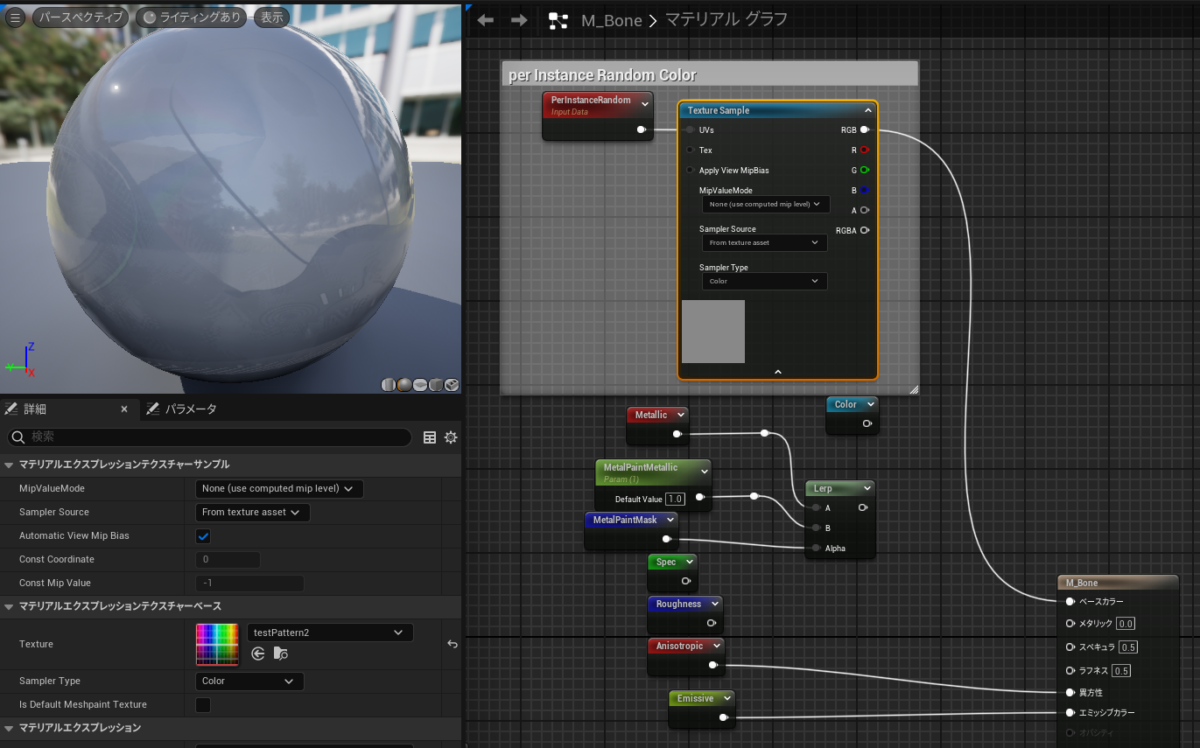Click the browse-to-asset folder icon for testPattern2

pyautogui.click(x=283, y=652)
